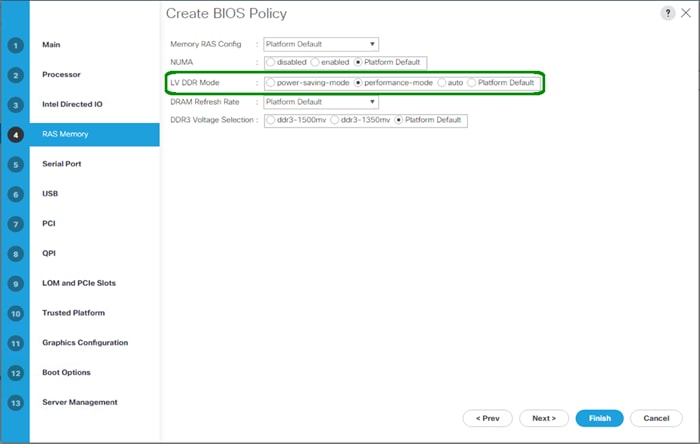
Task: Open the Trusted Platform step
Action: 73,313
